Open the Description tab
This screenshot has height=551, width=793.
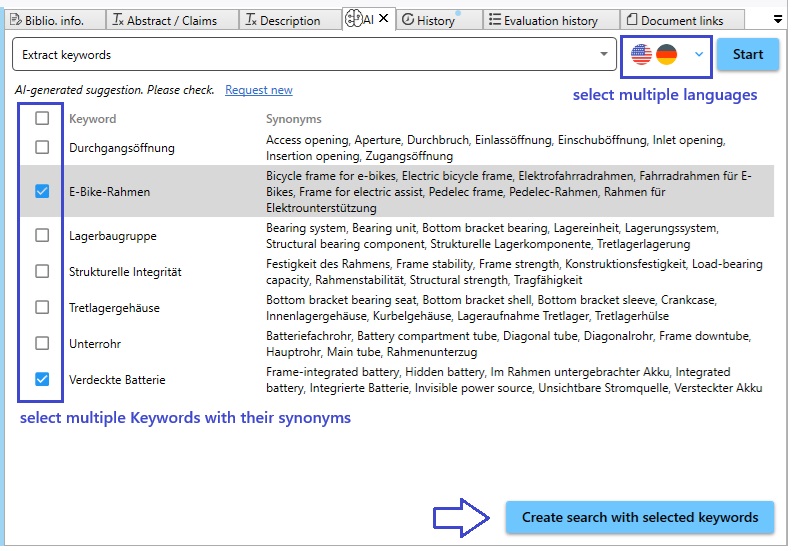[x=283, y=20]
